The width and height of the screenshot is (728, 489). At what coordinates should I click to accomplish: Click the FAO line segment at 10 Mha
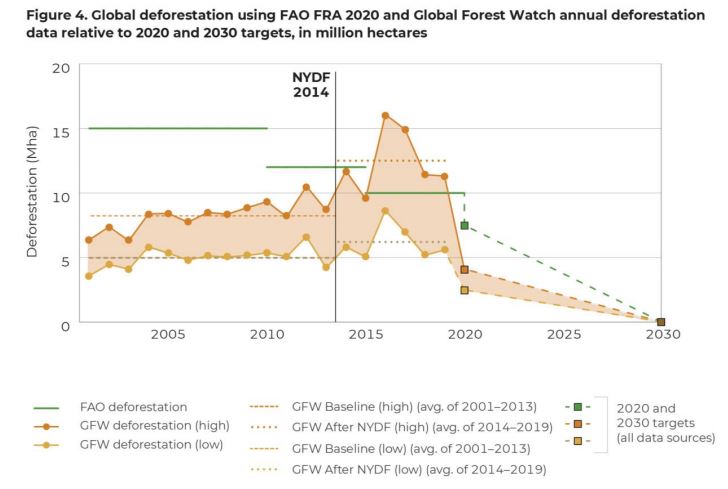[416, 193]
